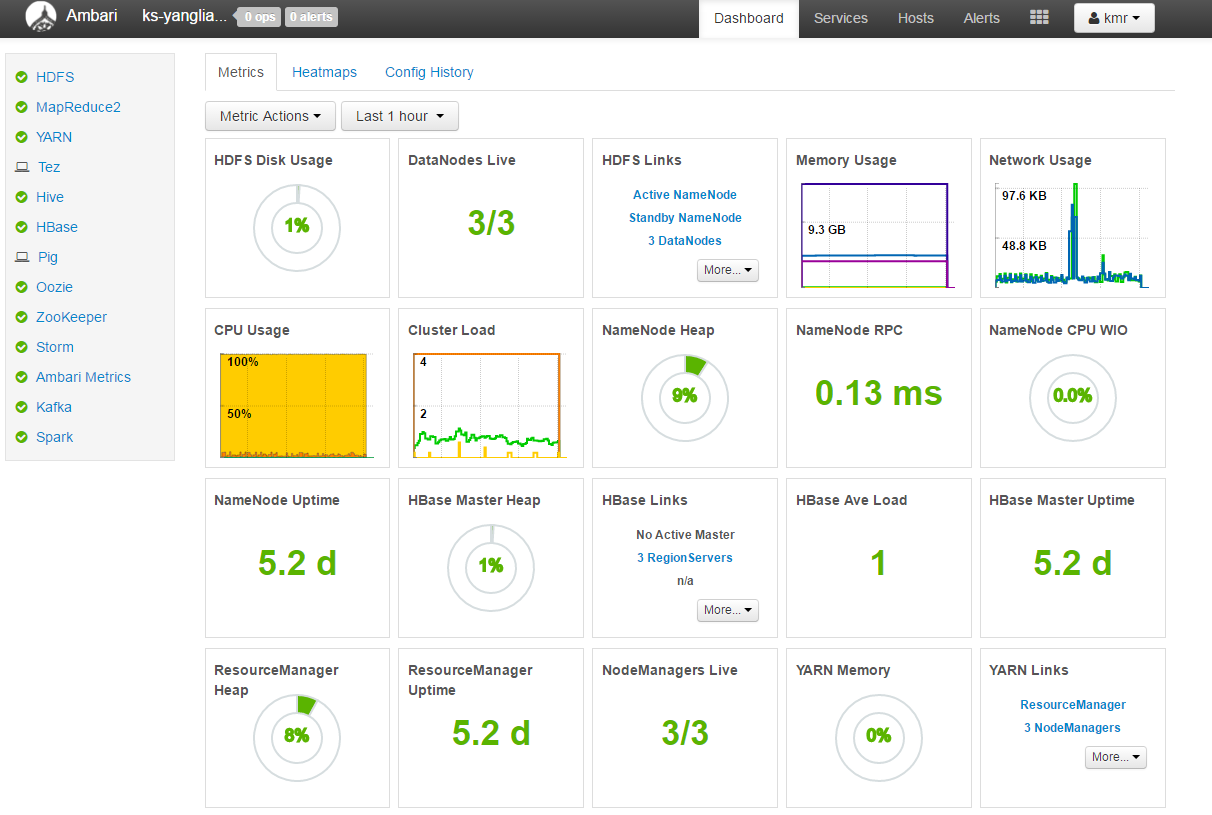Open the Standby NameNode link
The image size is (1212, 815).
pyautogui.click(x=685, y=218)
